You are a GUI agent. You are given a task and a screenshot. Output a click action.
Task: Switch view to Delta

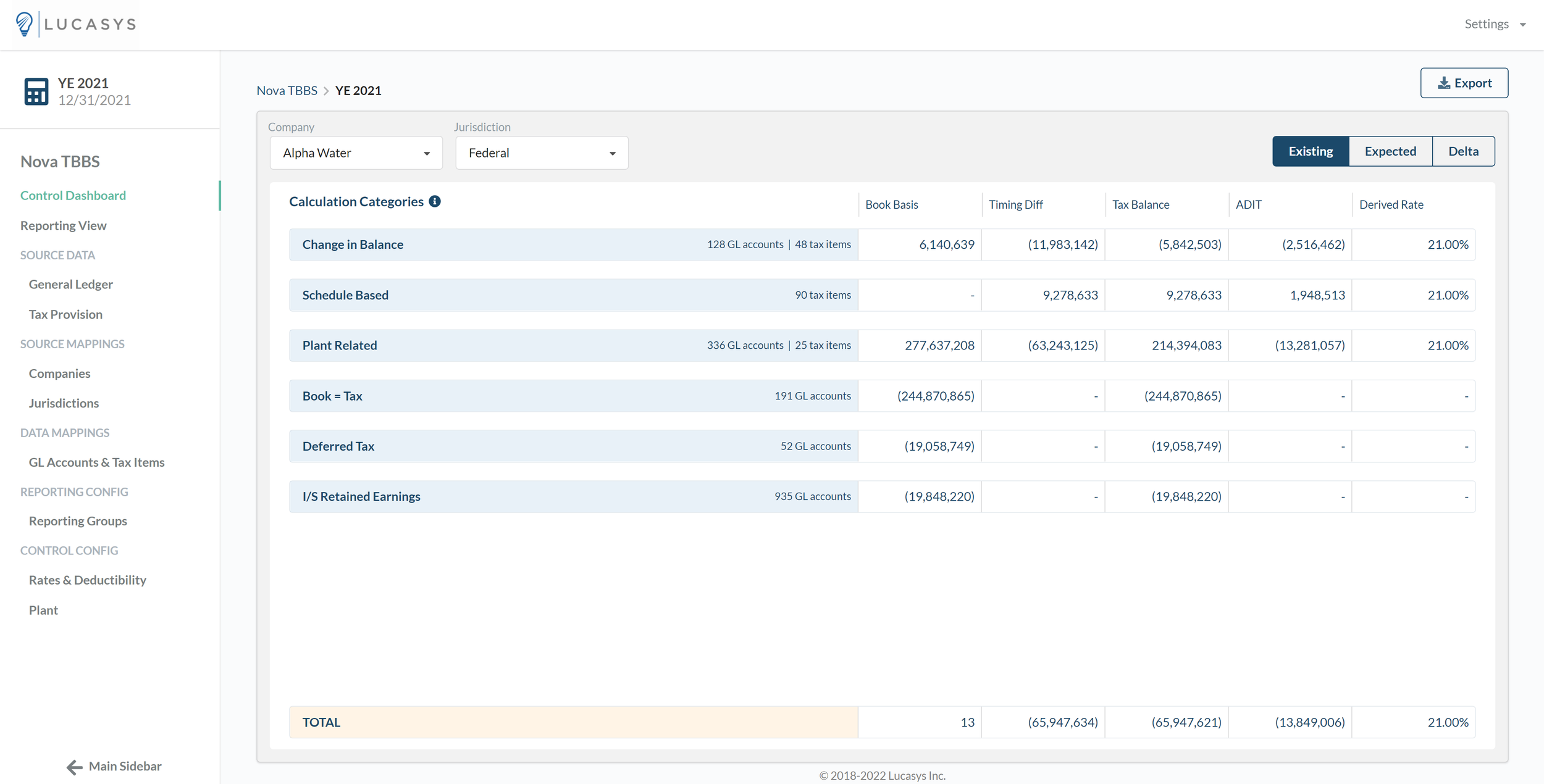tap(1462, 151)
